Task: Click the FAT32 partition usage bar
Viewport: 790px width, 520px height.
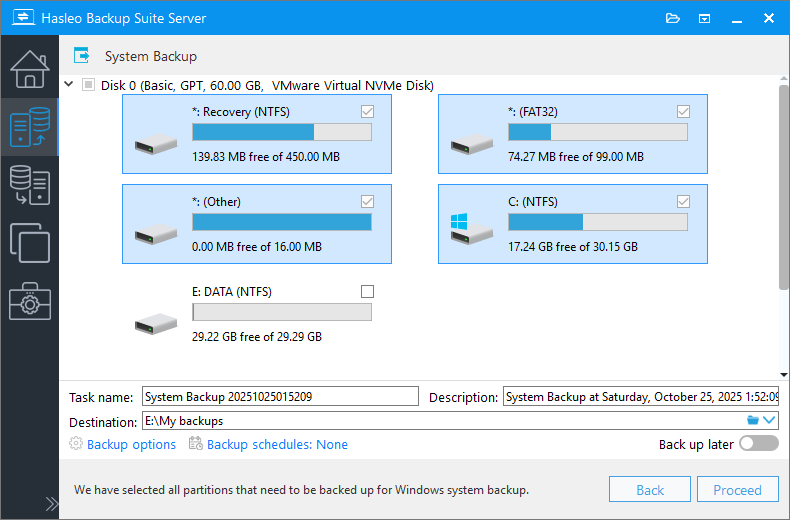Action: pyautogui.click(x=598, y=132)
